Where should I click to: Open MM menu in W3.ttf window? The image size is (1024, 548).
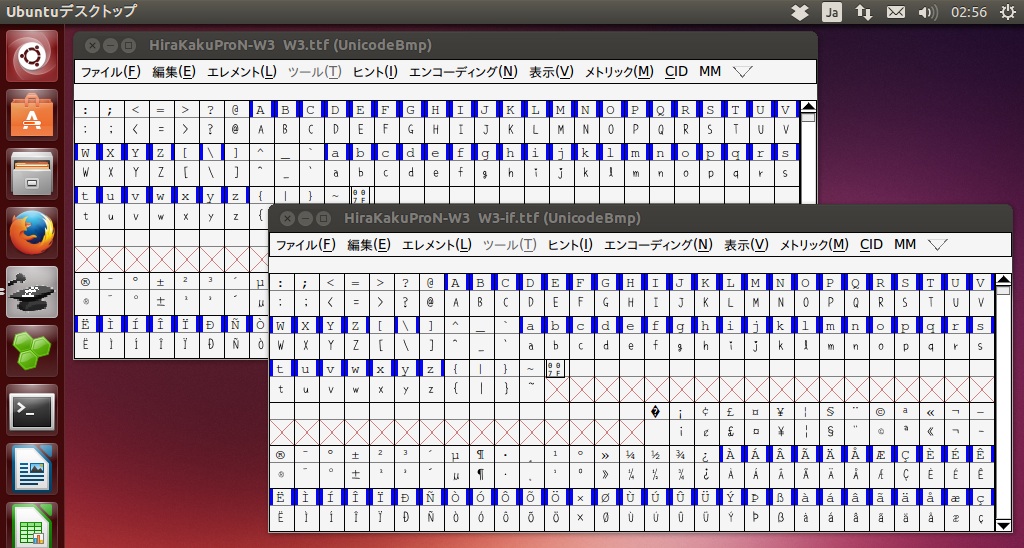click(710, 72)
